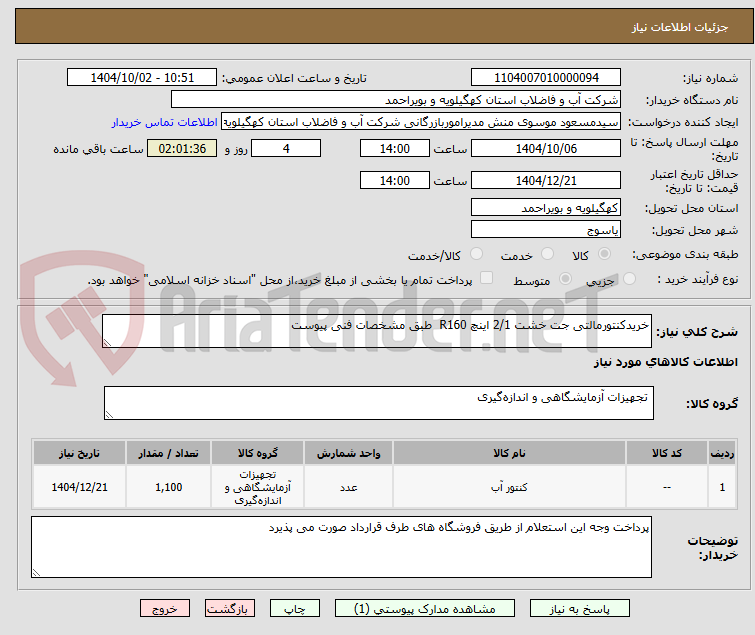Image resolution: width=755 pixels, height=635 pixels.
Task: Open اطلاعات تماس خریدار link
Action: click(164, 122)
